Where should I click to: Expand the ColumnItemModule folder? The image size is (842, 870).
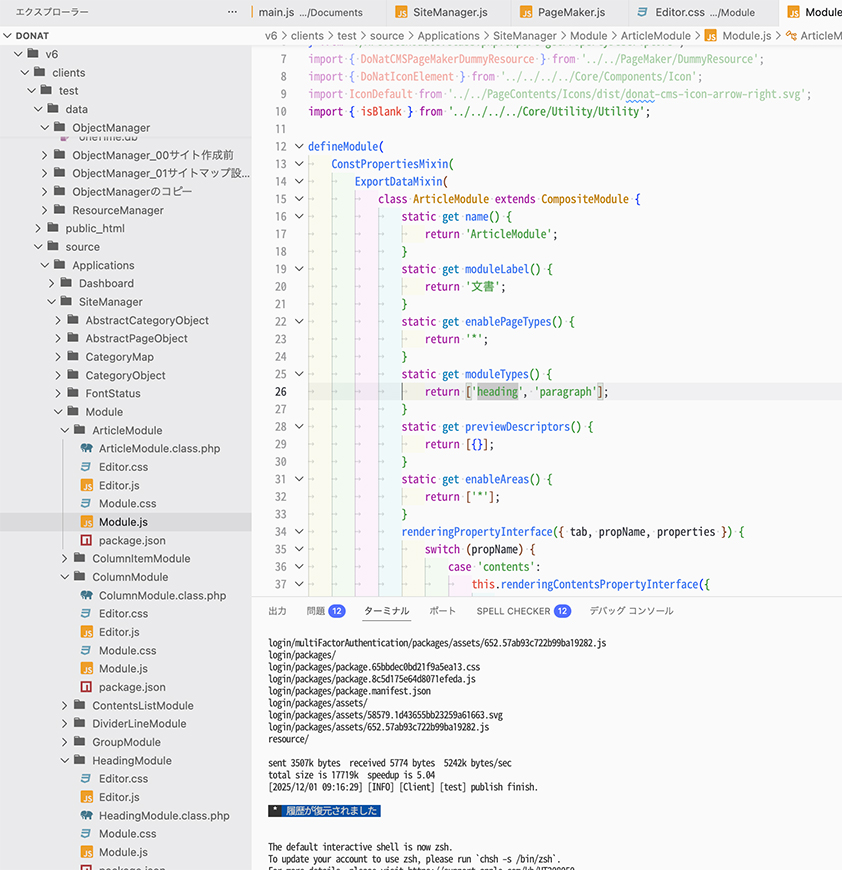[66, 559]
